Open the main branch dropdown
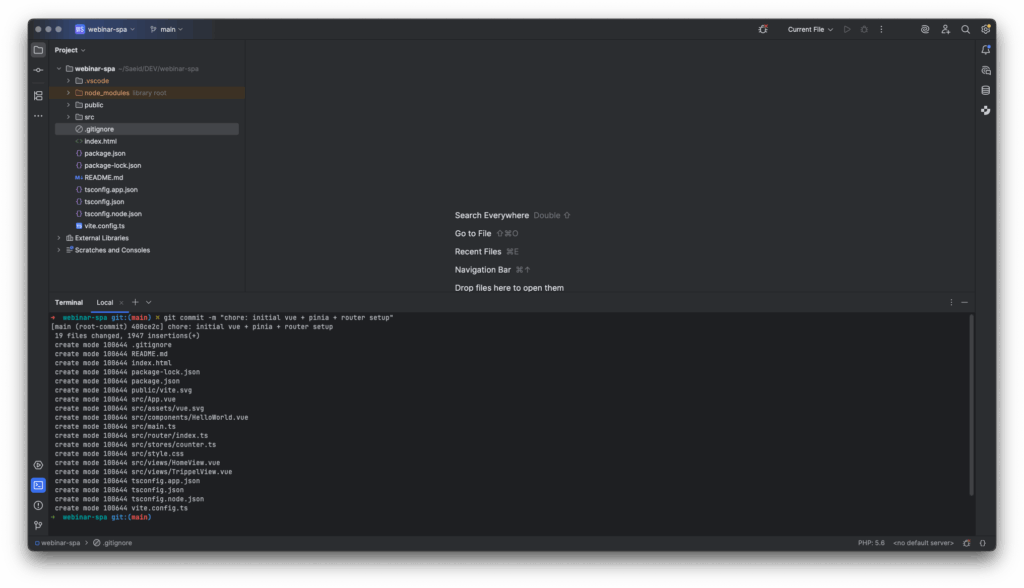This screenshot has width=1024, height=588. tap(166, 30)
